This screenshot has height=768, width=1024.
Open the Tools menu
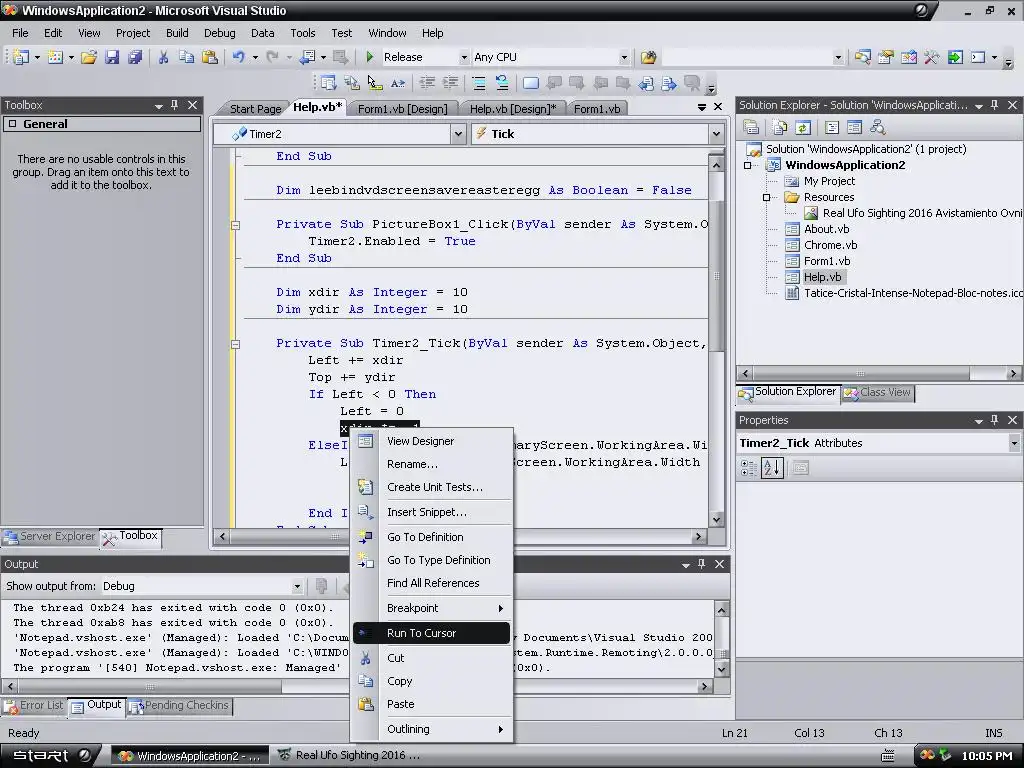(x=302, y=33)
